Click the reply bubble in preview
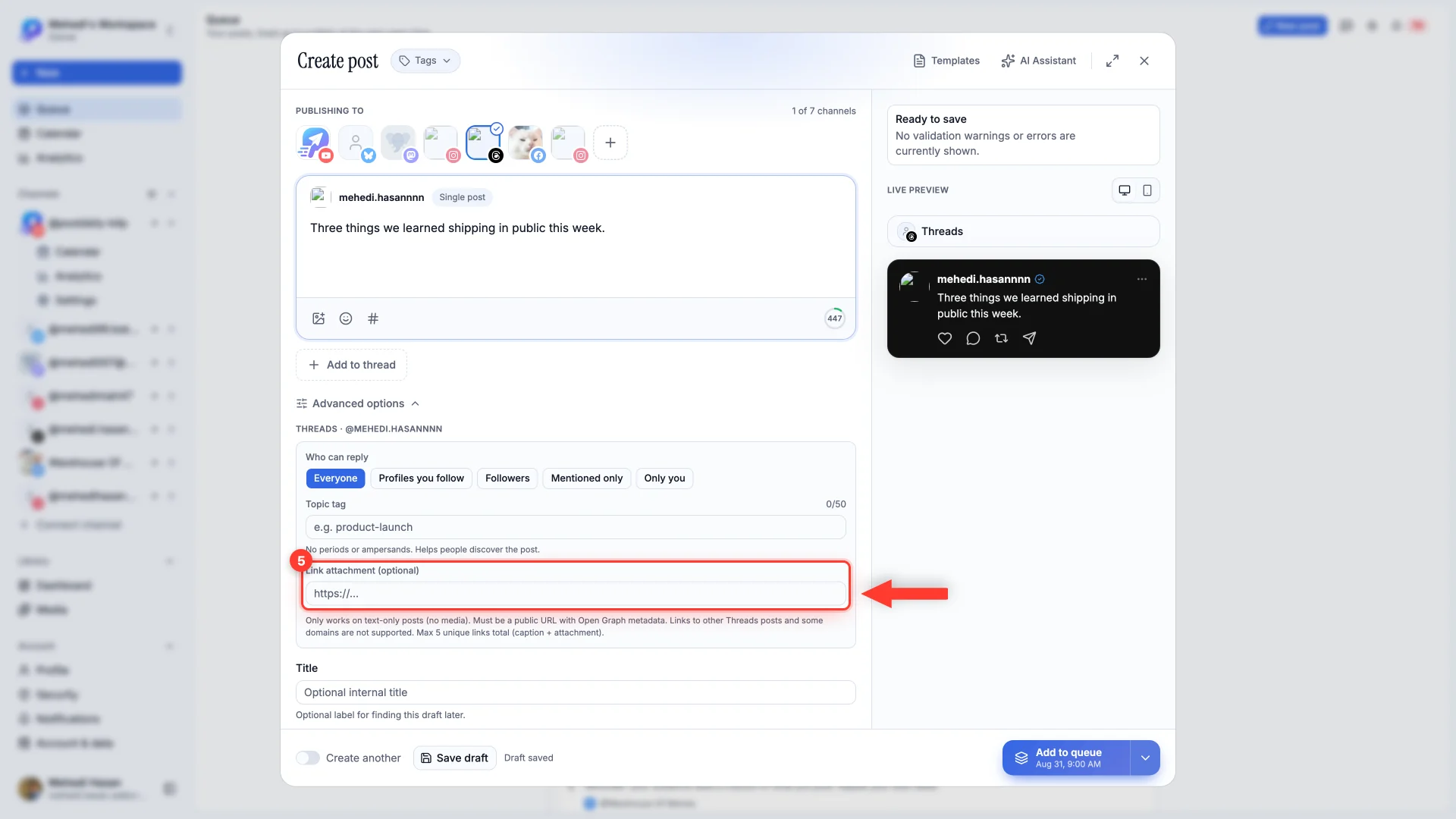Image resolution: width=1456 pixels, height=819 pixels. 973,338
